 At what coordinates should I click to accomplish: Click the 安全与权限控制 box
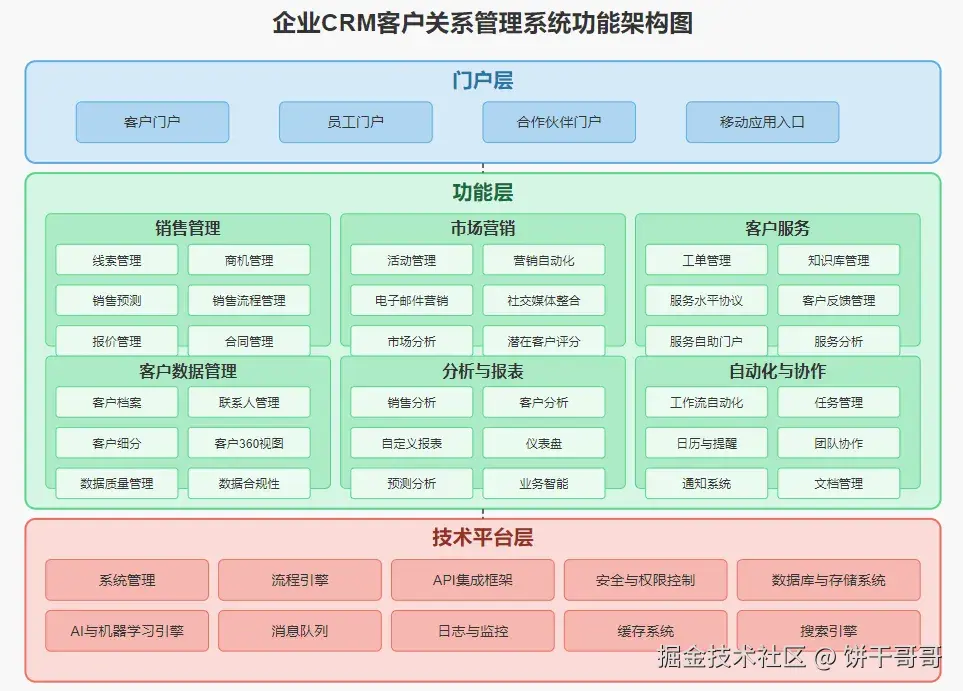tap(645, 580)
